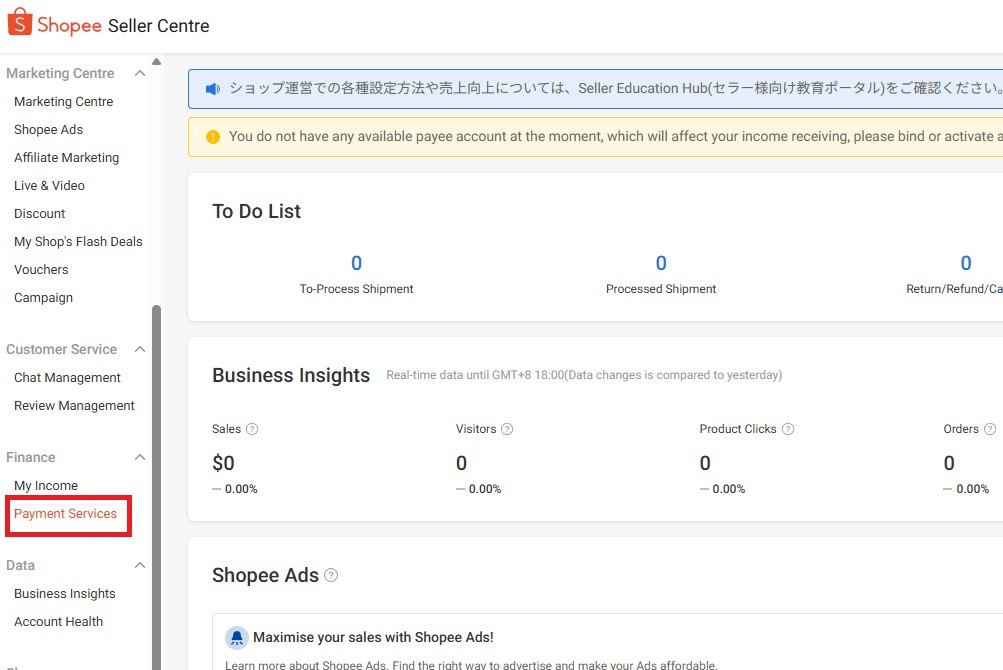Open the To-Process Shipment count
The image size is (1003, 670).
356,264
